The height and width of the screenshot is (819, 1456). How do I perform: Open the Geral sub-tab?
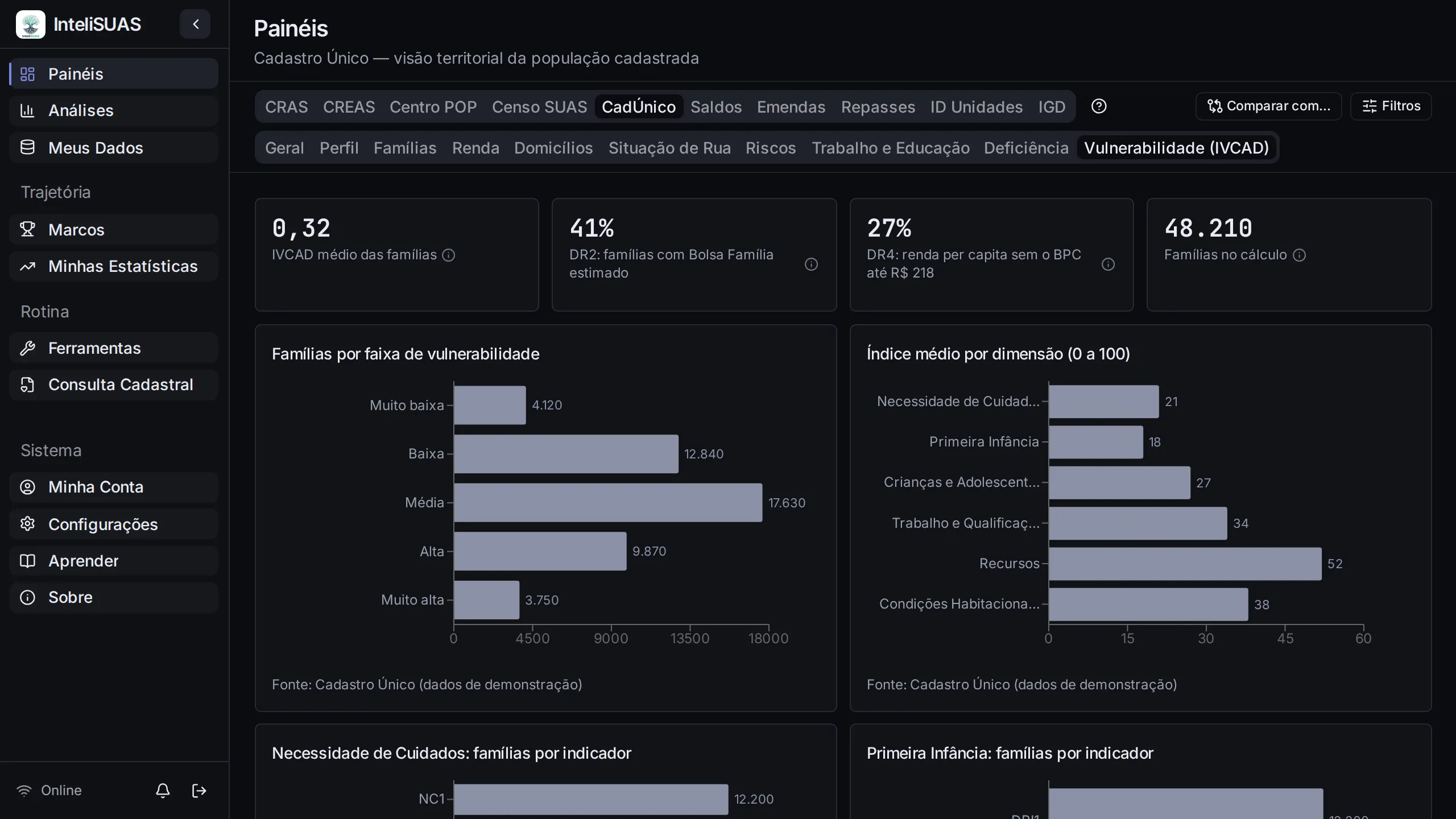(284, 148)
